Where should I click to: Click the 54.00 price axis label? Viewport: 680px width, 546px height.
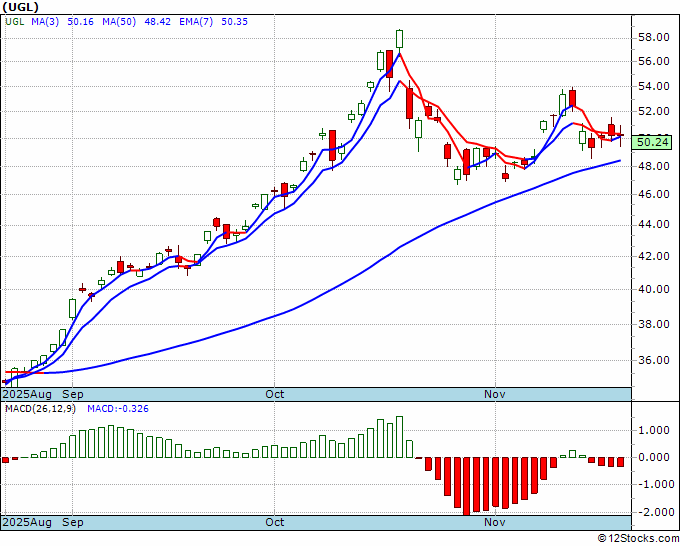pos(654,86)
